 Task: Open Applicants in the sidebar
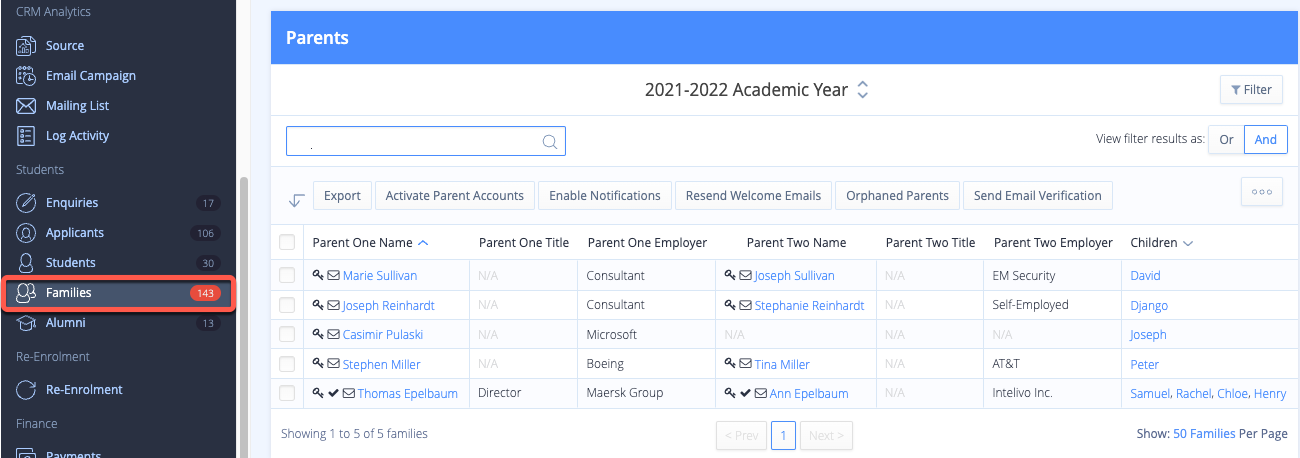pyautogui.click(x=75, y=233)
